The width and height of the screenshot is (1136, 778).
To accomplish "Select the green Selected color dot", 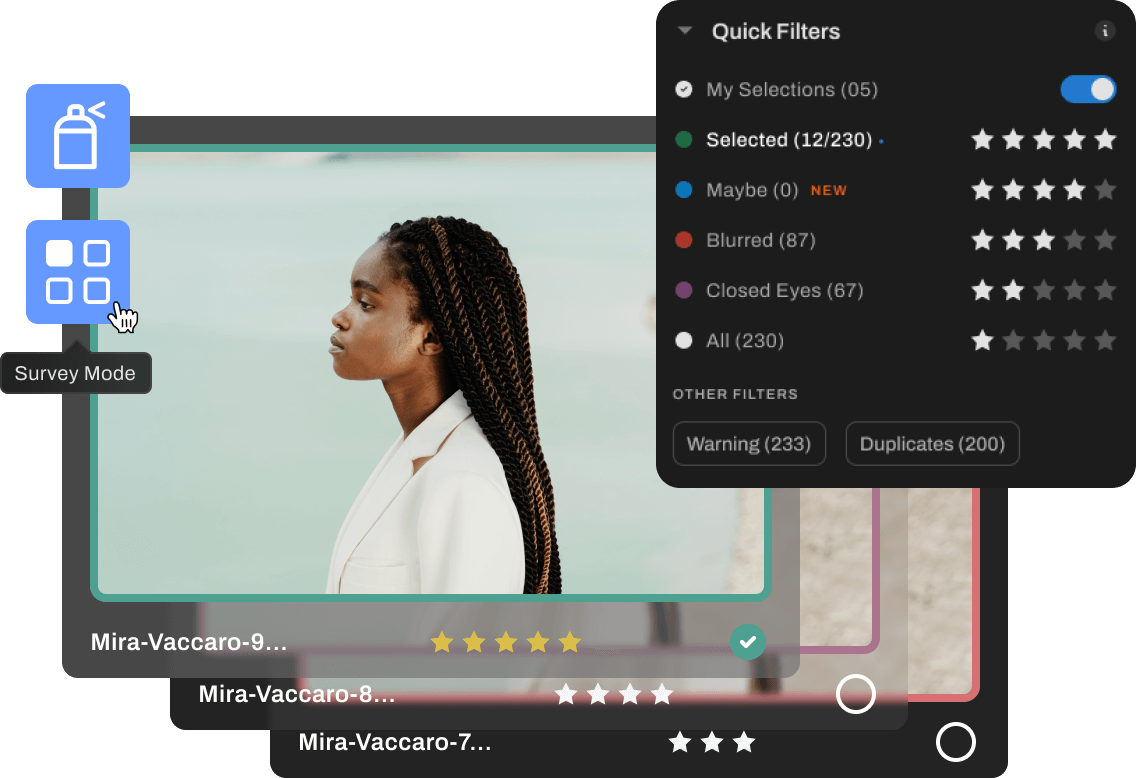I will pos(684,139).
